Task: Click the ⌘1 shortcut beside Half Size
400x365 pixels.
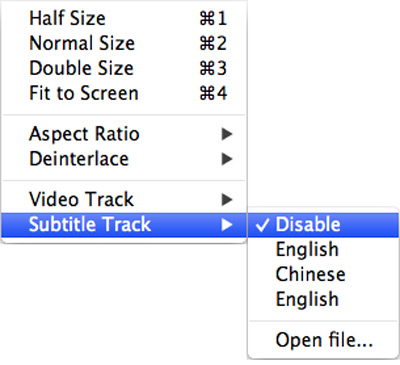Action: [213, 18]
